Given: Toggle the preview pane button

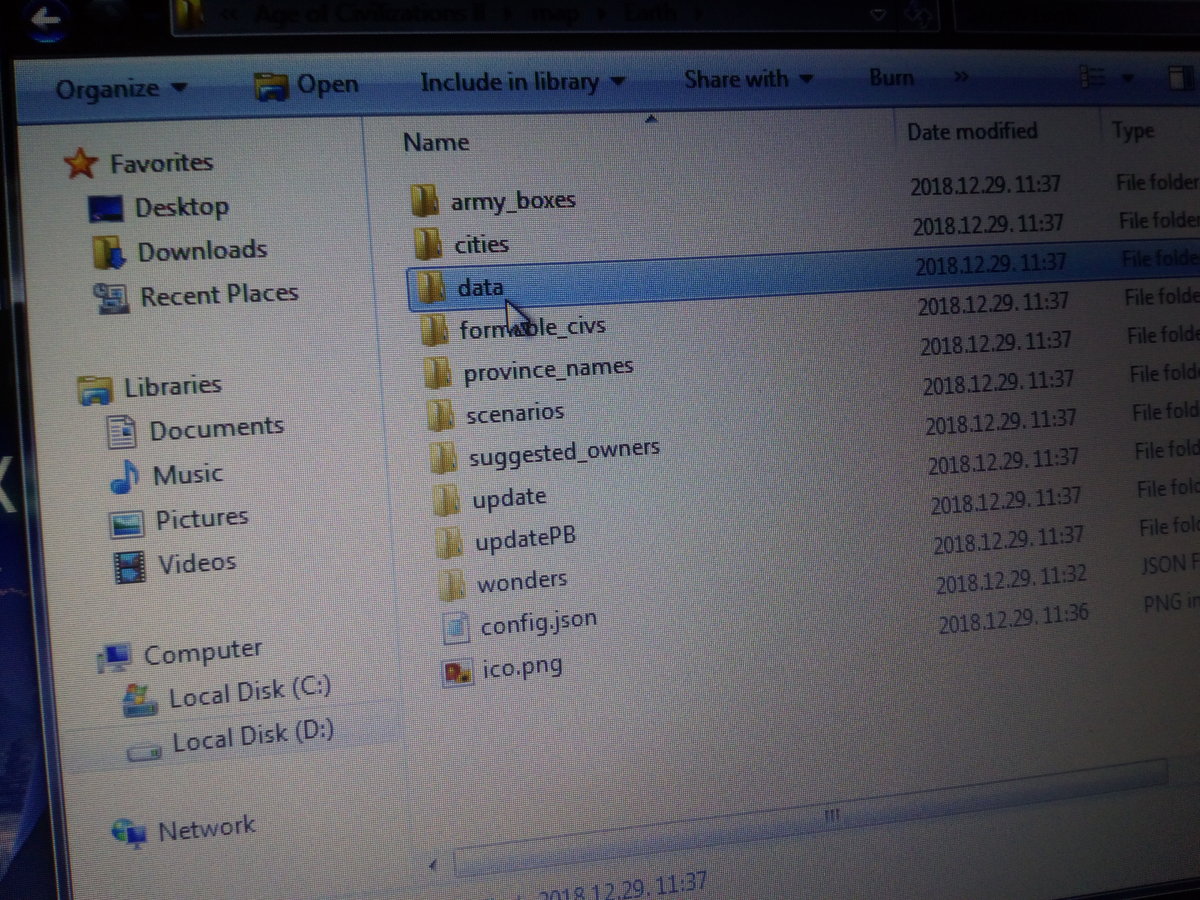Looking at the screenshot, I should 1181,78.
